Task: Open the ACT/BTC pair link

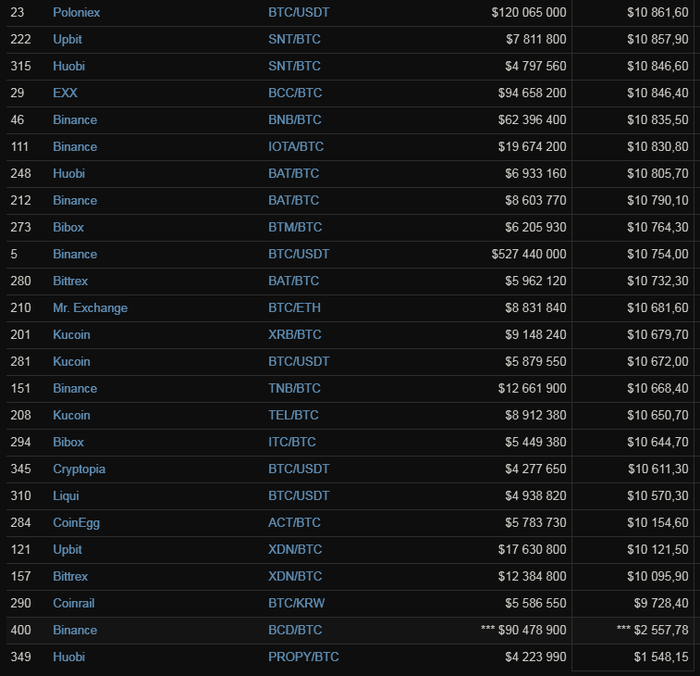Action: point(294,523)
